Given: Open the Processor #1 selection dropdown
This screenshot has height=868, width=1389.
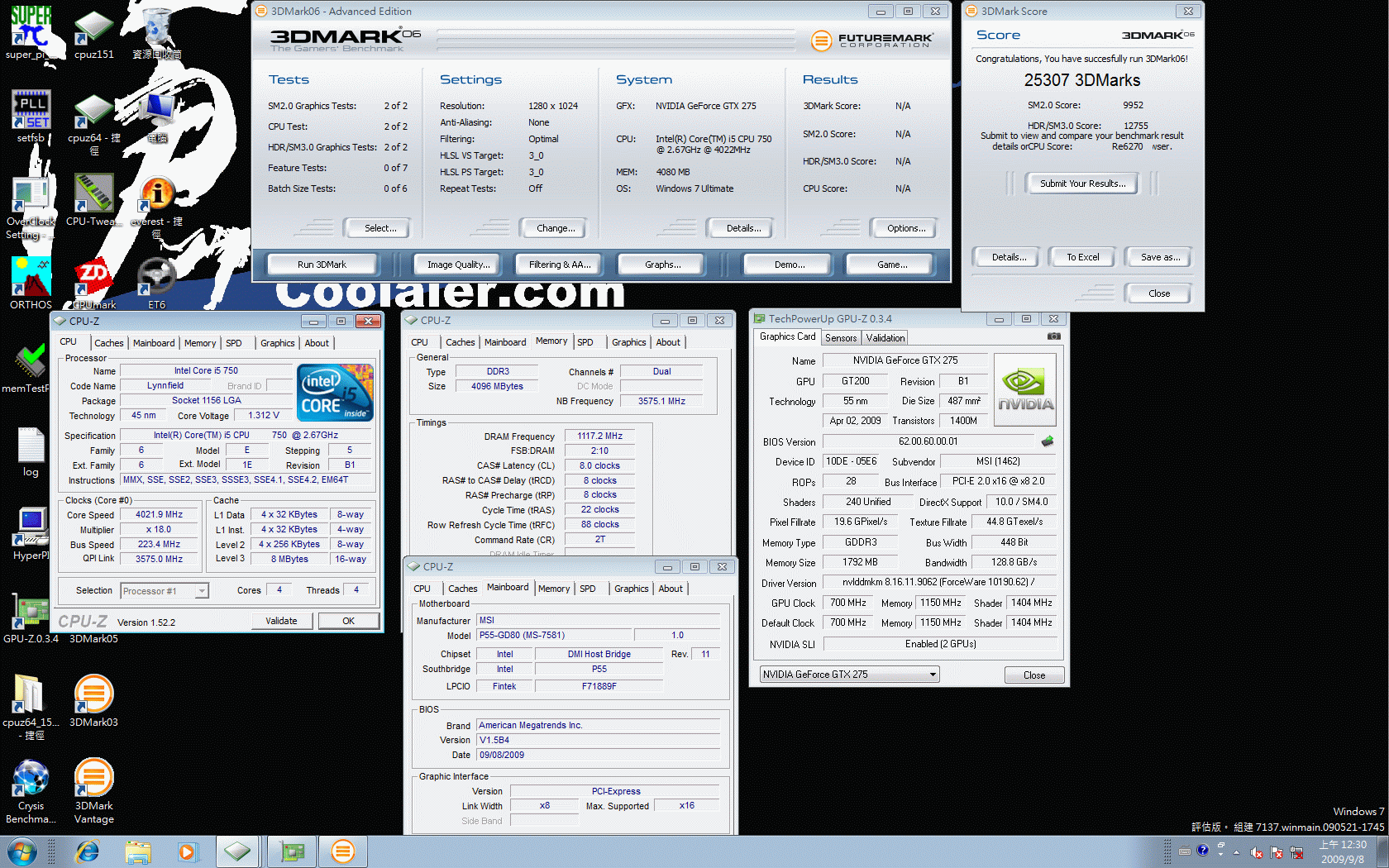Looking at the screenshot, I should 165,590.
